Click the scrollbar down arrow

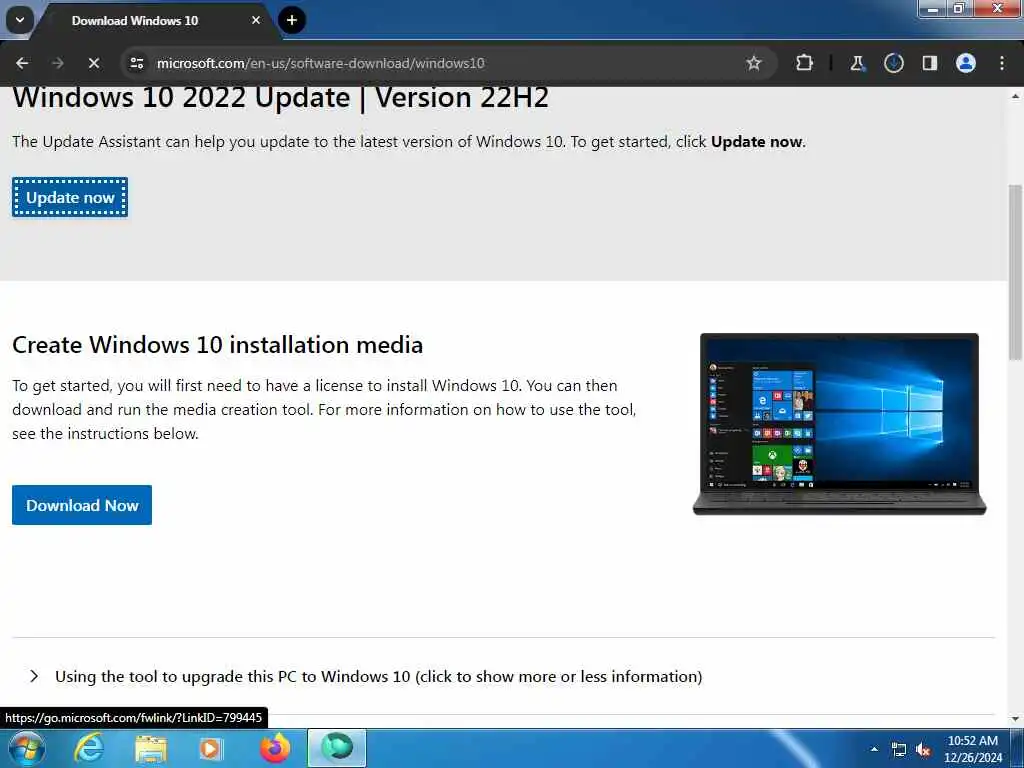(1015, 719)
